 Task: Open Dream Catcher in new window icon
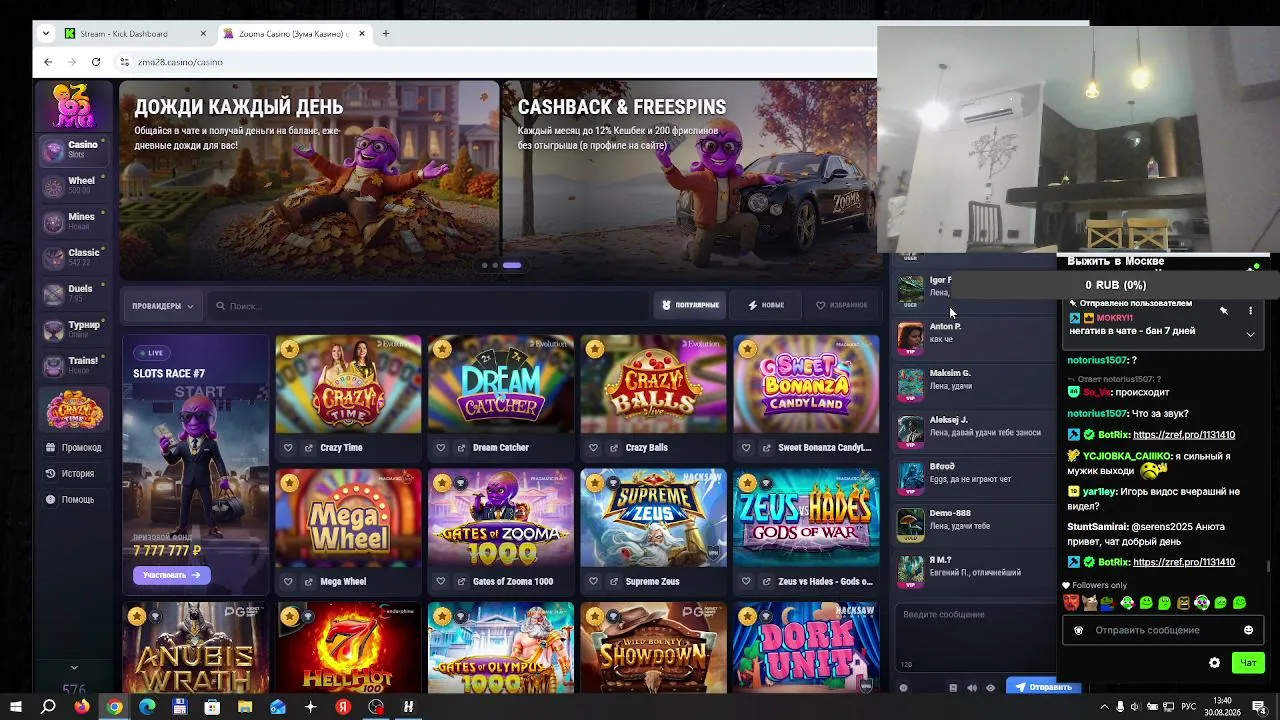pyautogui.click(x=462, y=448)
